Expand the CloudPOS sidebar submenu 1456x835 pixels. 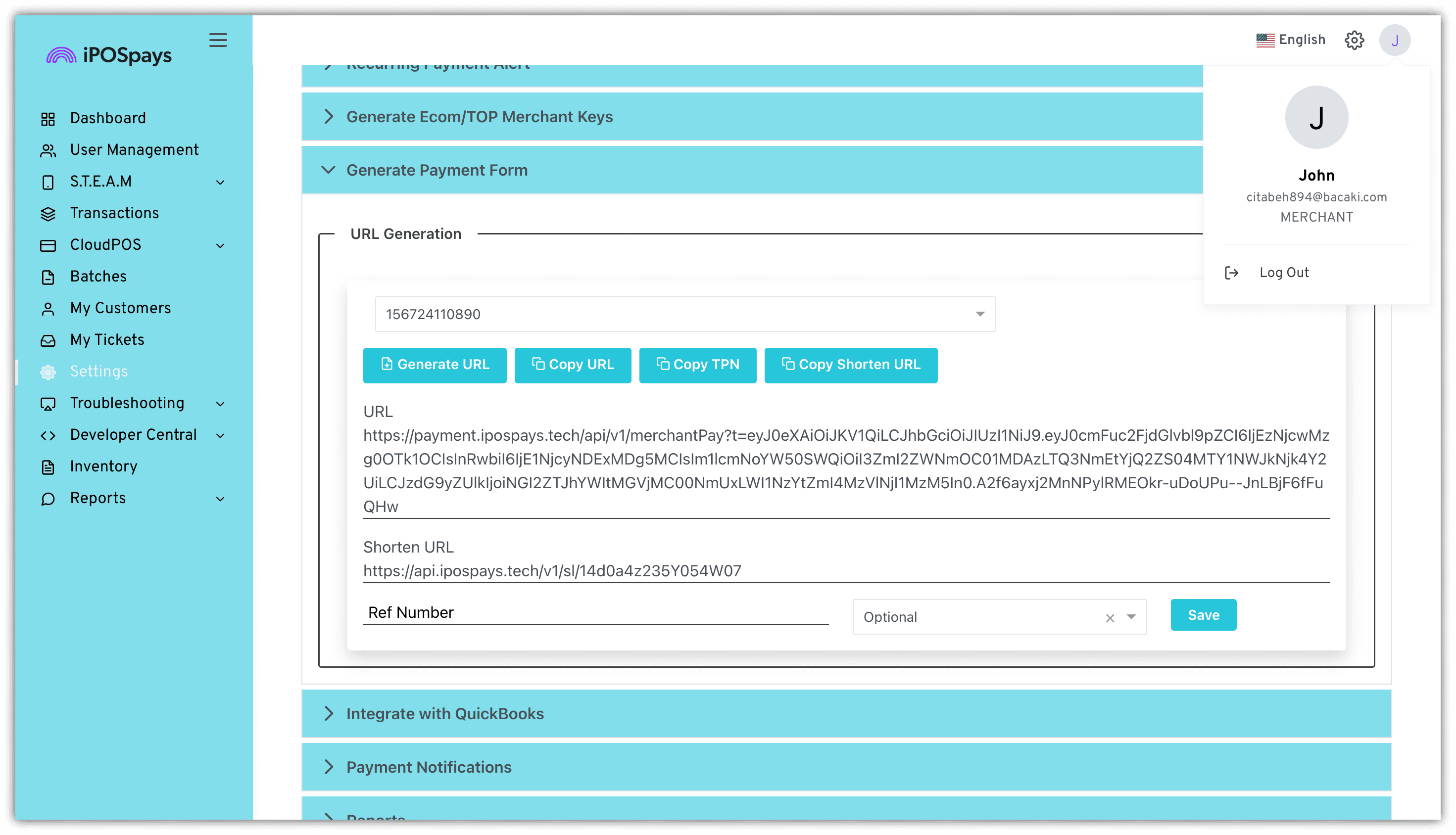pos(220,245)
